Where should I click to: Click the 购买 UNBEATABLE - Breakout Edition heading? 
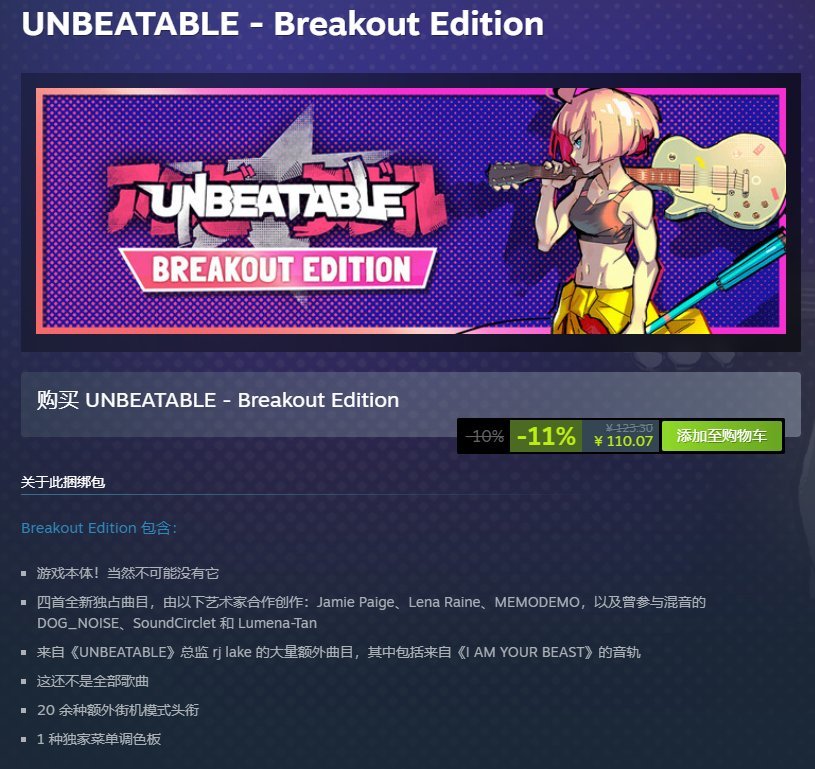218,400
